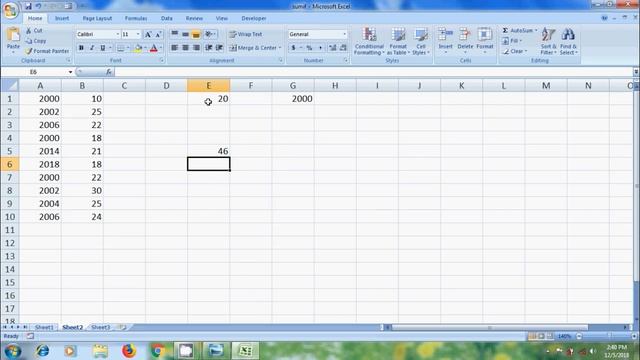Apply the red font color
This screenshot has height=360, width=640.
point(154,48)
